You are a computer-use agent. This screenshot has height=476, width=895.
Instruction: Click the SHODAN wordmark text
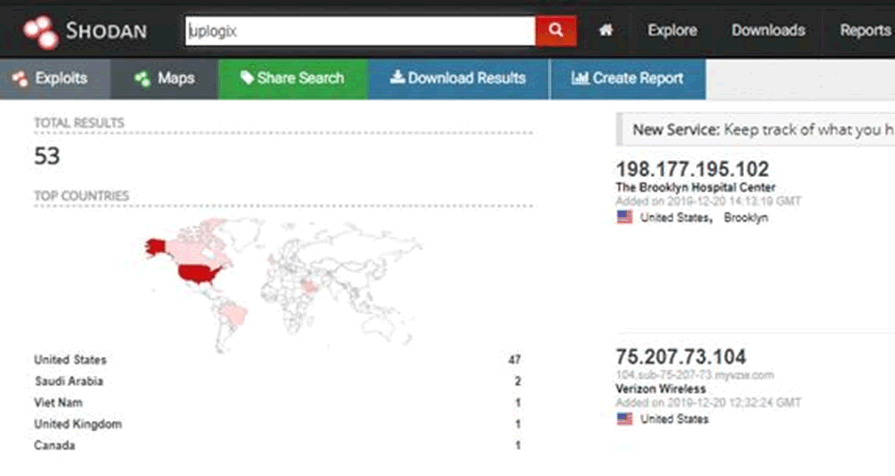pos(106,31)
